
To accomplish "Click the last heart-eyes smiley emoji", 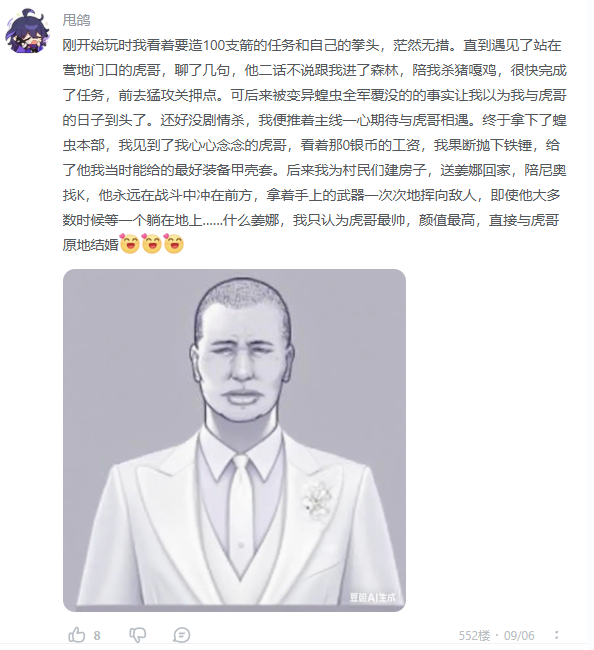I will [174, 243].
